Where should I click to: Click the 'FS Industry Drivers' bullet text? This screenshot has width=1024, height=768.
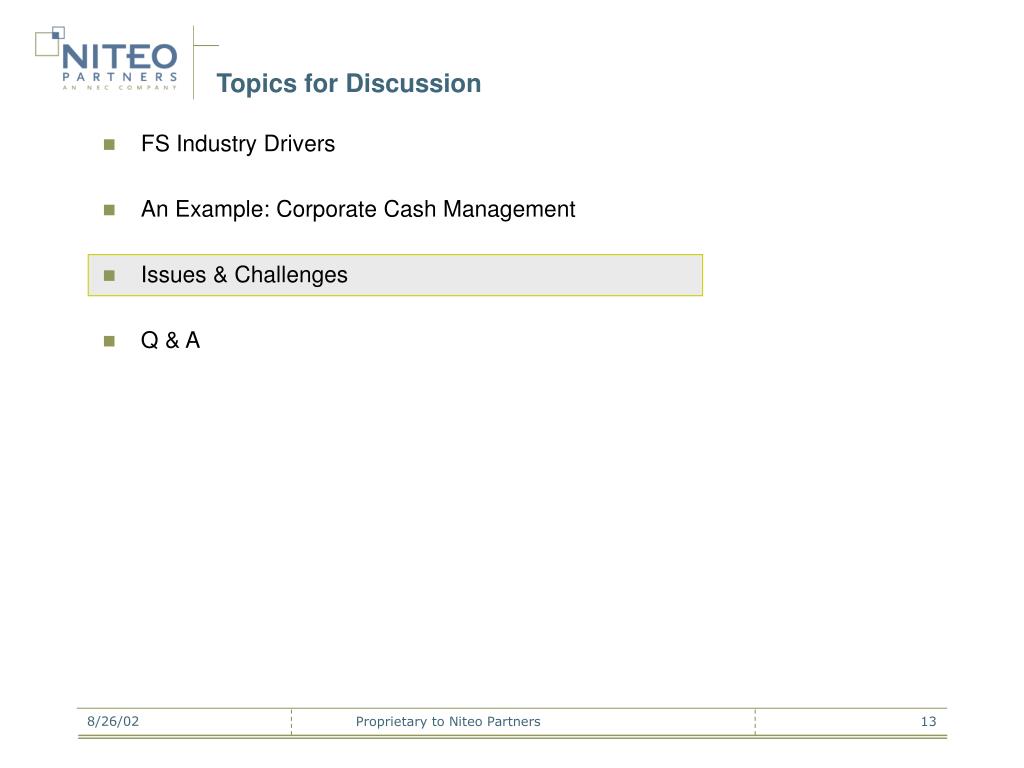pos(238,144)
